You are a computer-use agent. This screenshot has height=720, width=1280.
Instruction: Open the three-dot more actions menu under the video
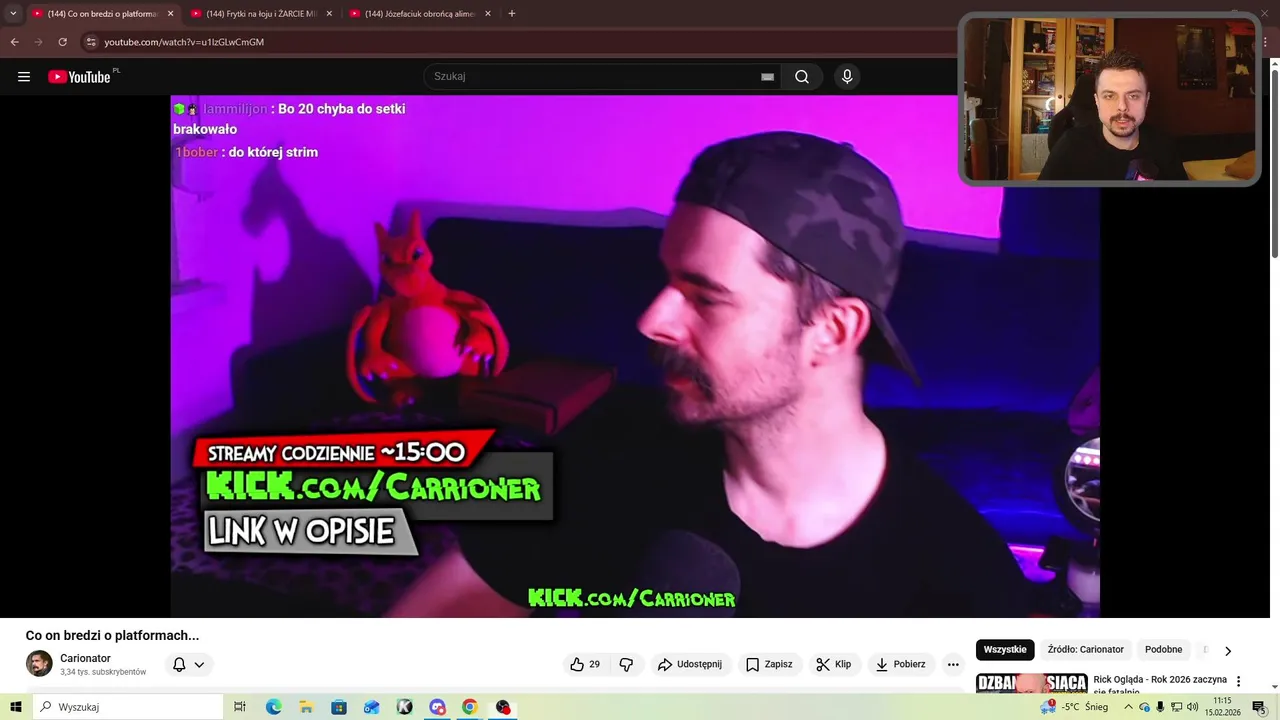tap(953, 664)
